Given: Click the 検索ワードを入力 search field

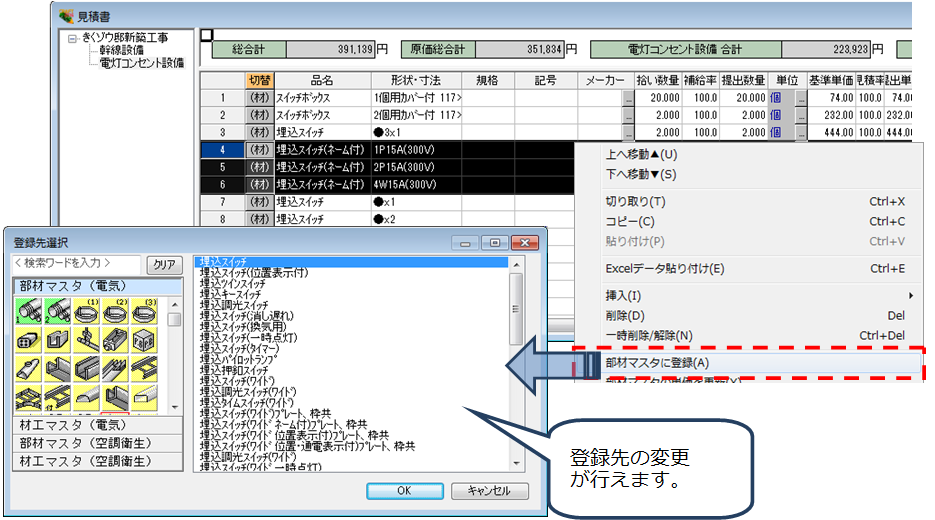Looking at the screenshot, I should click(x=76, y=264).
